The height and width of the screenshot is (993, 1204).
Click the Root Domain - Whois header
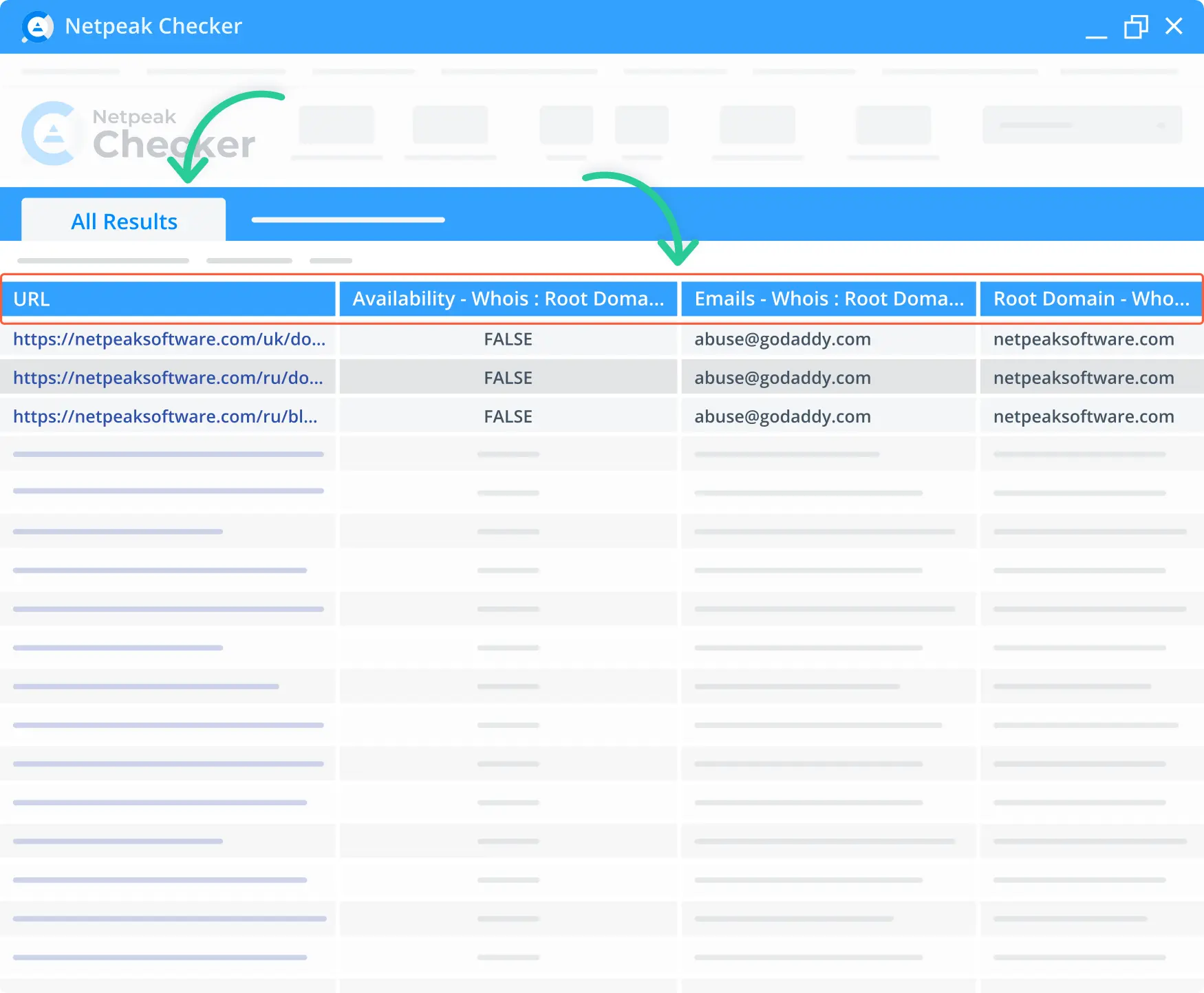click(1090, 299)
